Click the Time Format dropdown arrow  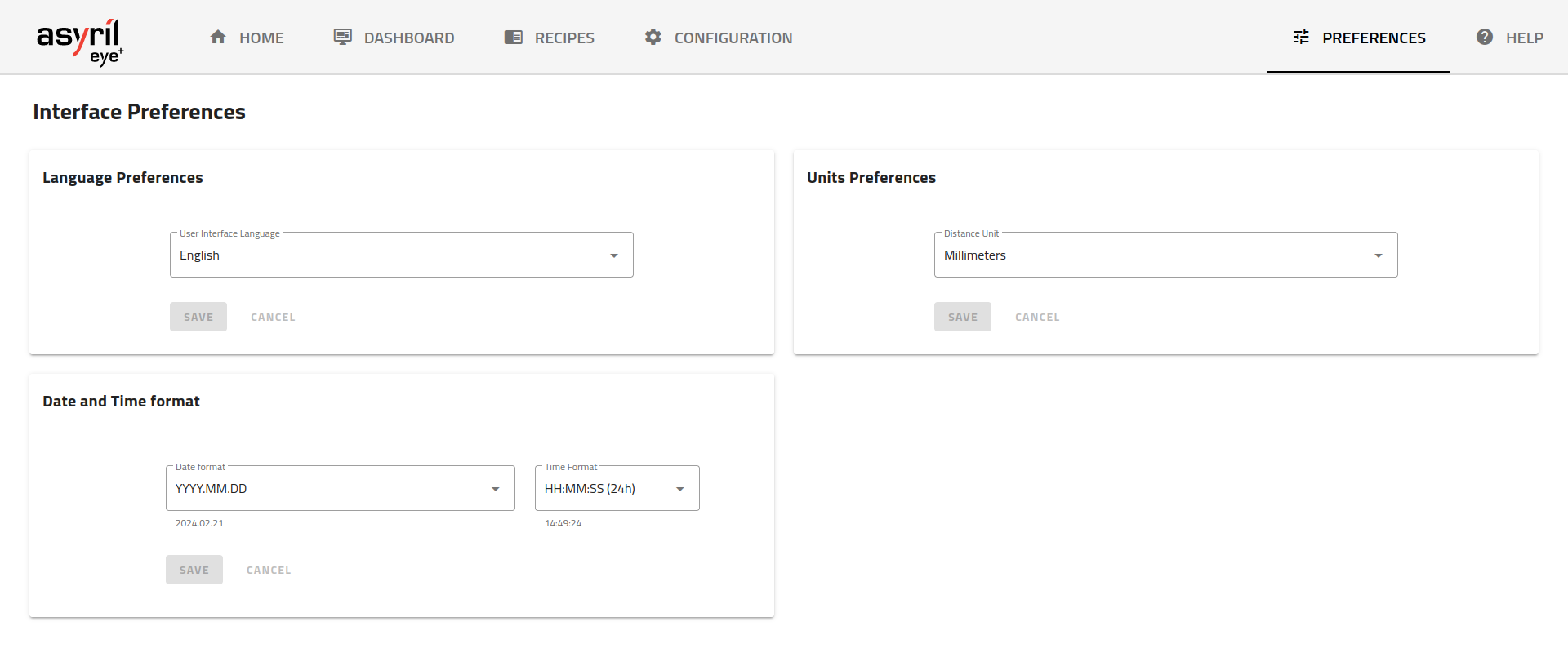[x=680, y=489]
